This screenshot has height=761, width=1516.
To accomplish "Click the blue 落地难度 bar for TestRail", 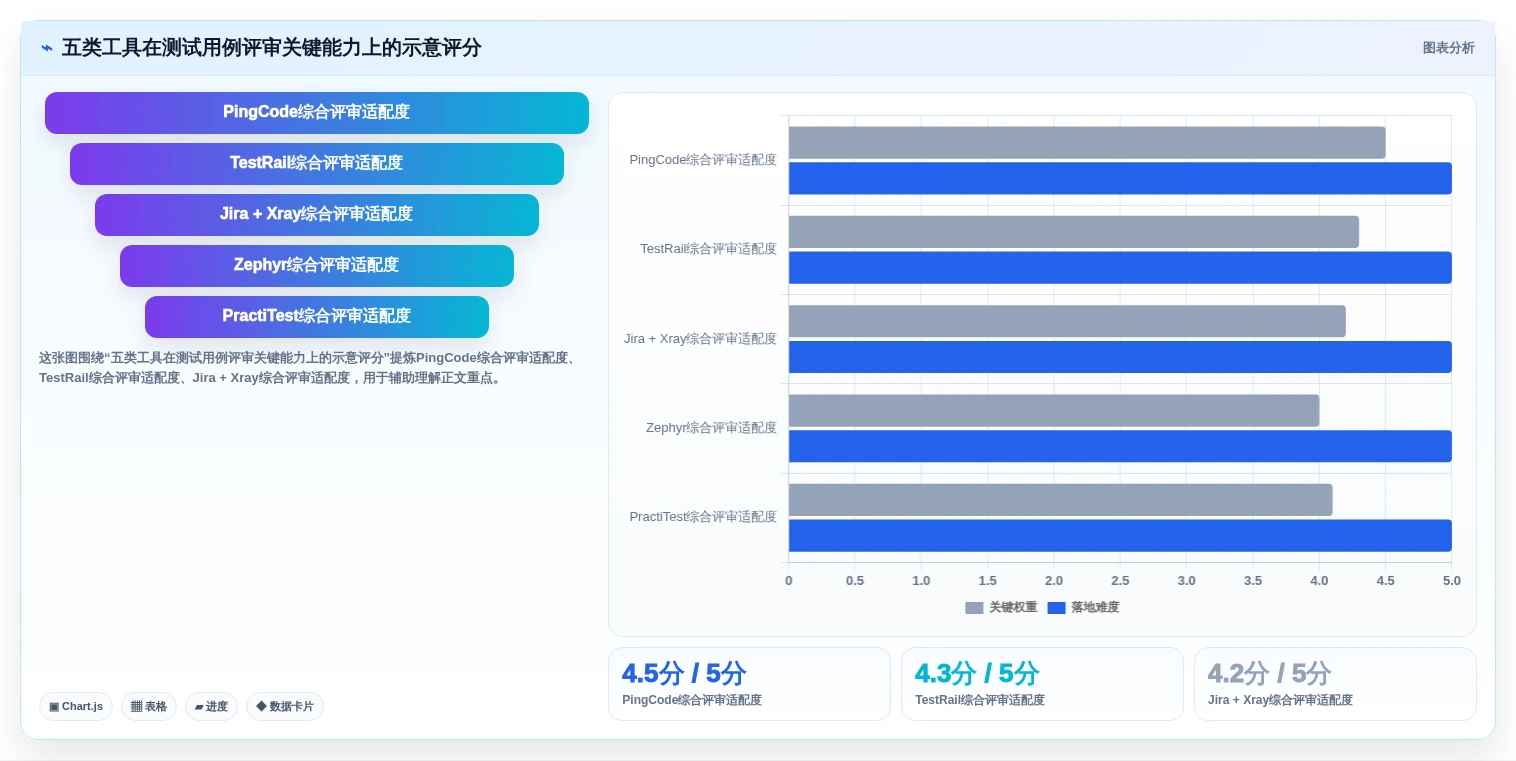I will coord(1120,268).
